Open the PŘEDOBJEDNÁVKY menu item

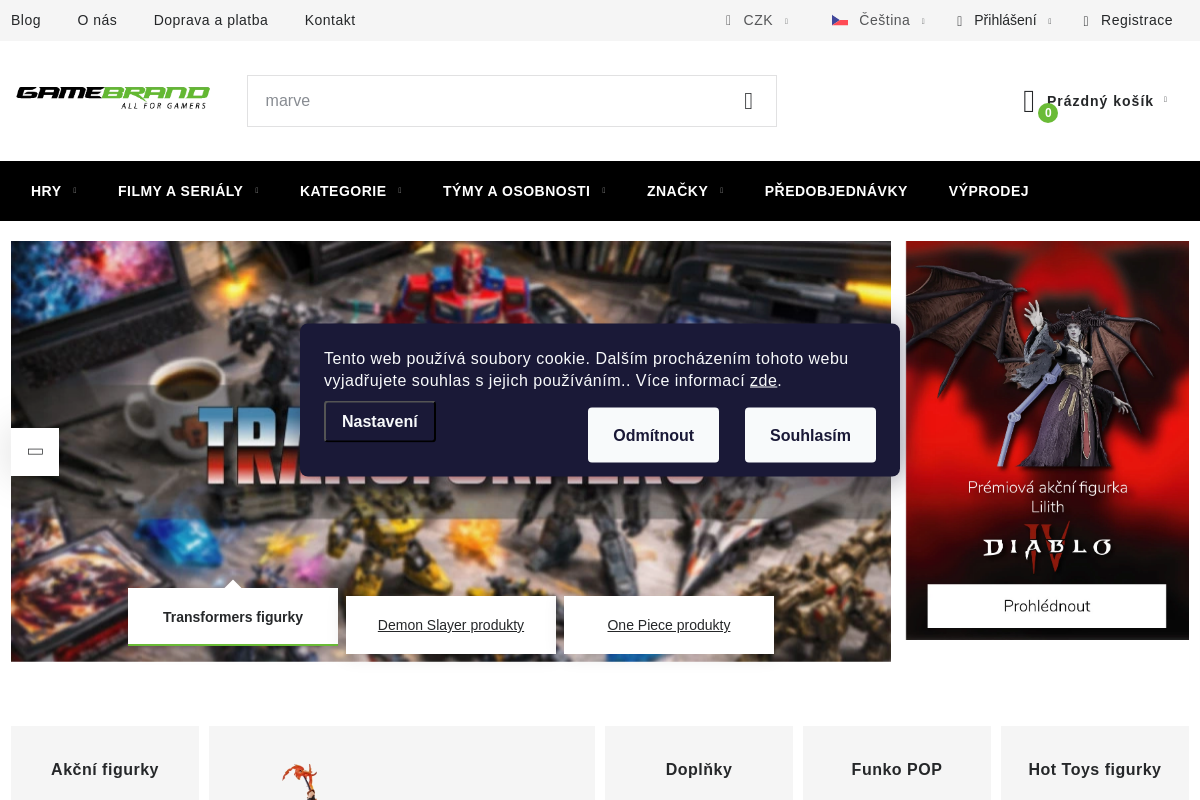point(836,191)
